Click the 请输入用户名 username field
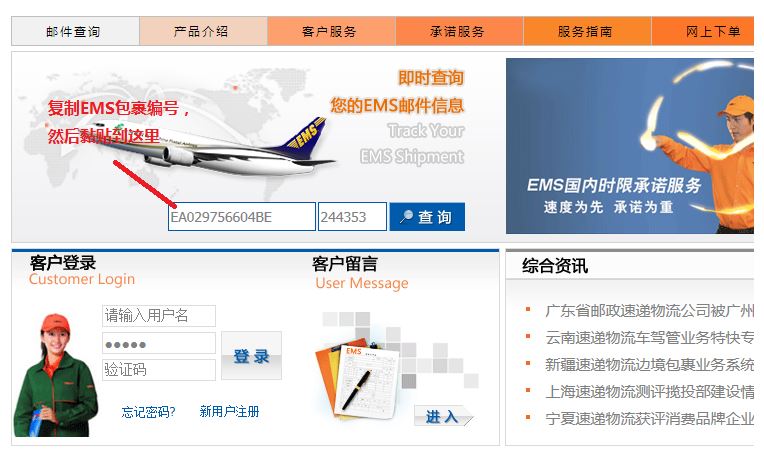Screen dimensions: 764x469 click(x=159, y=316)
